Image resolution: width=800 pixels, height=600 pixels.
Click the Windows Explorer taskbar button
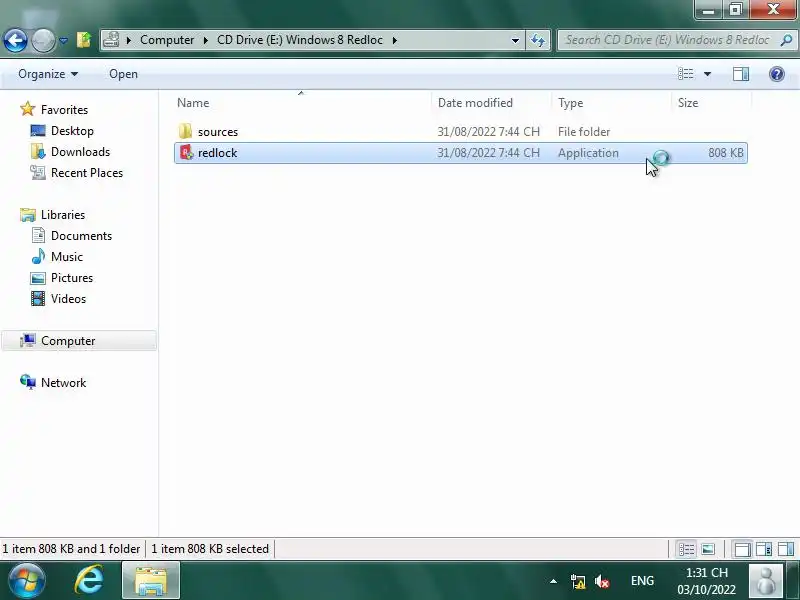[x=151, y=581]
